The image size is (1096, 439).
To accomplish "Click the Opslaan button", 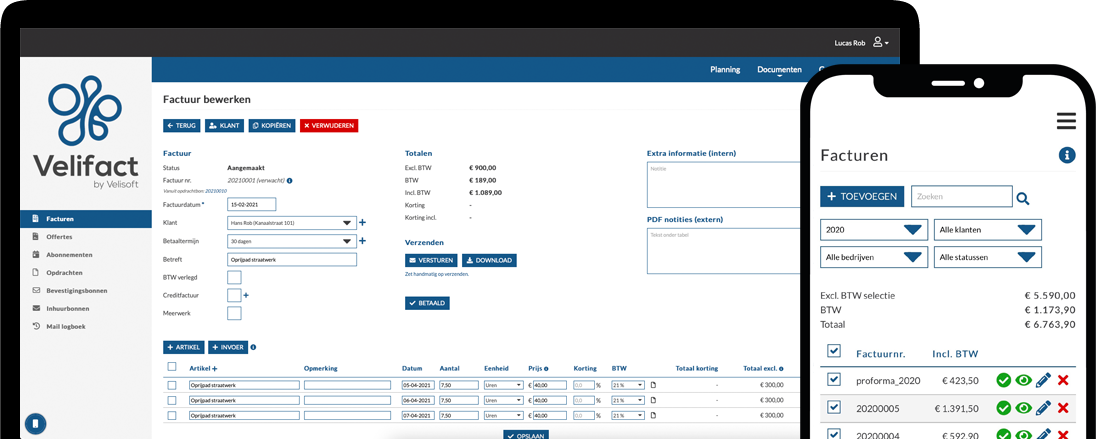I will (x=526, y=434).
